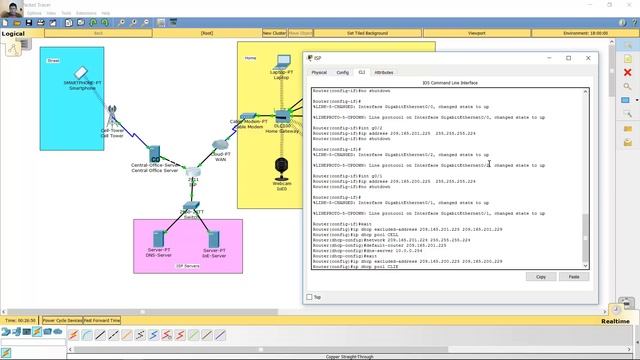Click the Open folder icon in toolbar
Screen dimensions: 640x360
tap(17, 22)
